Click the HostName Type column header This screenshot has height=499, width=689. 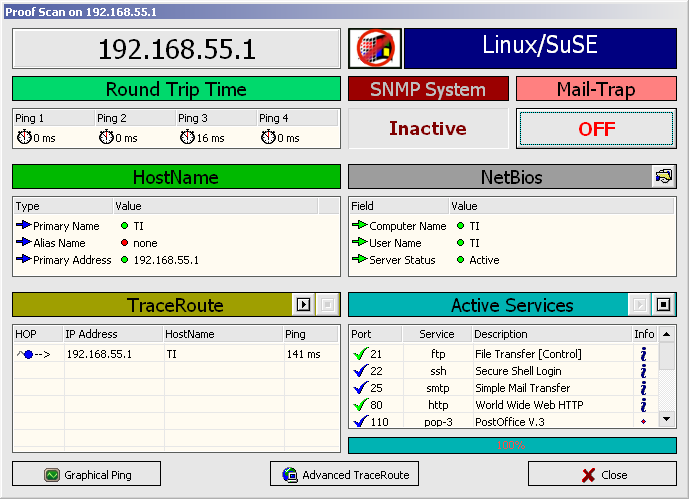point(63,206)
